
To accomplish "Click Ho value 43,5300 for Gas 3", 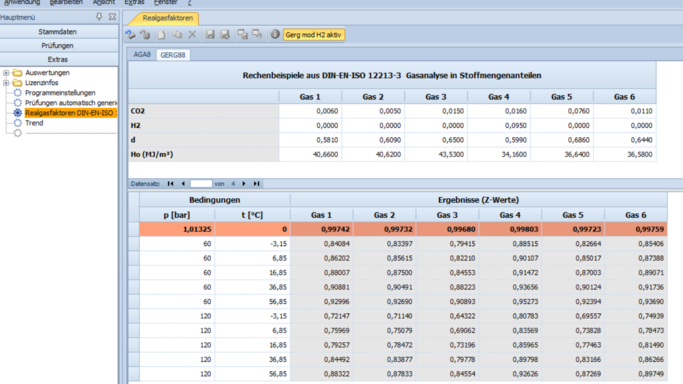I will click(x=436, y=154).
